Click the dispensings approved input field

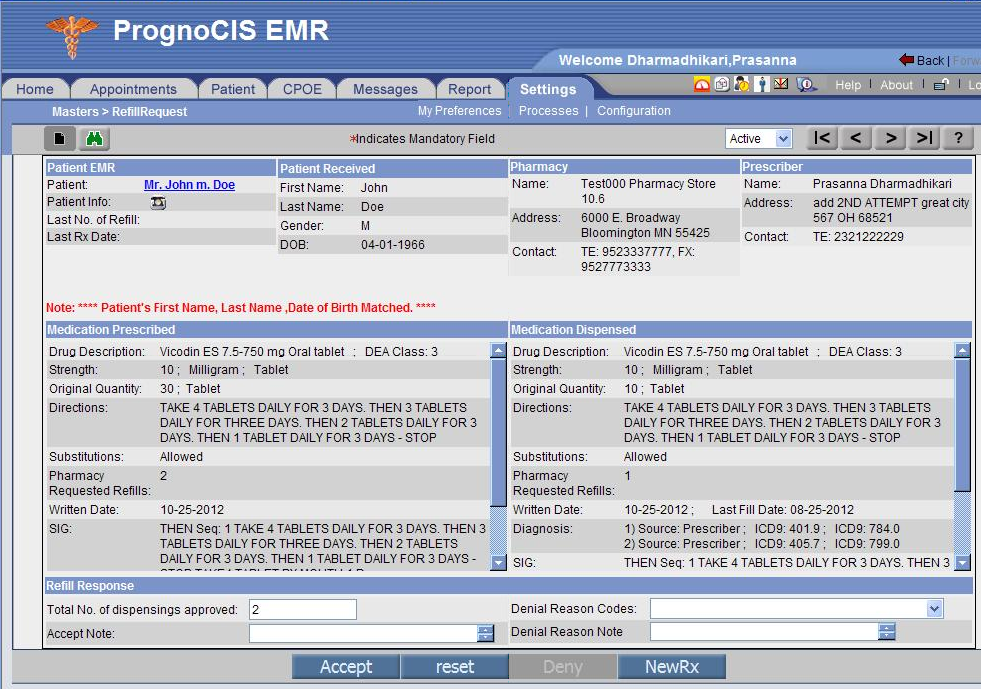[x=303, y=610]
